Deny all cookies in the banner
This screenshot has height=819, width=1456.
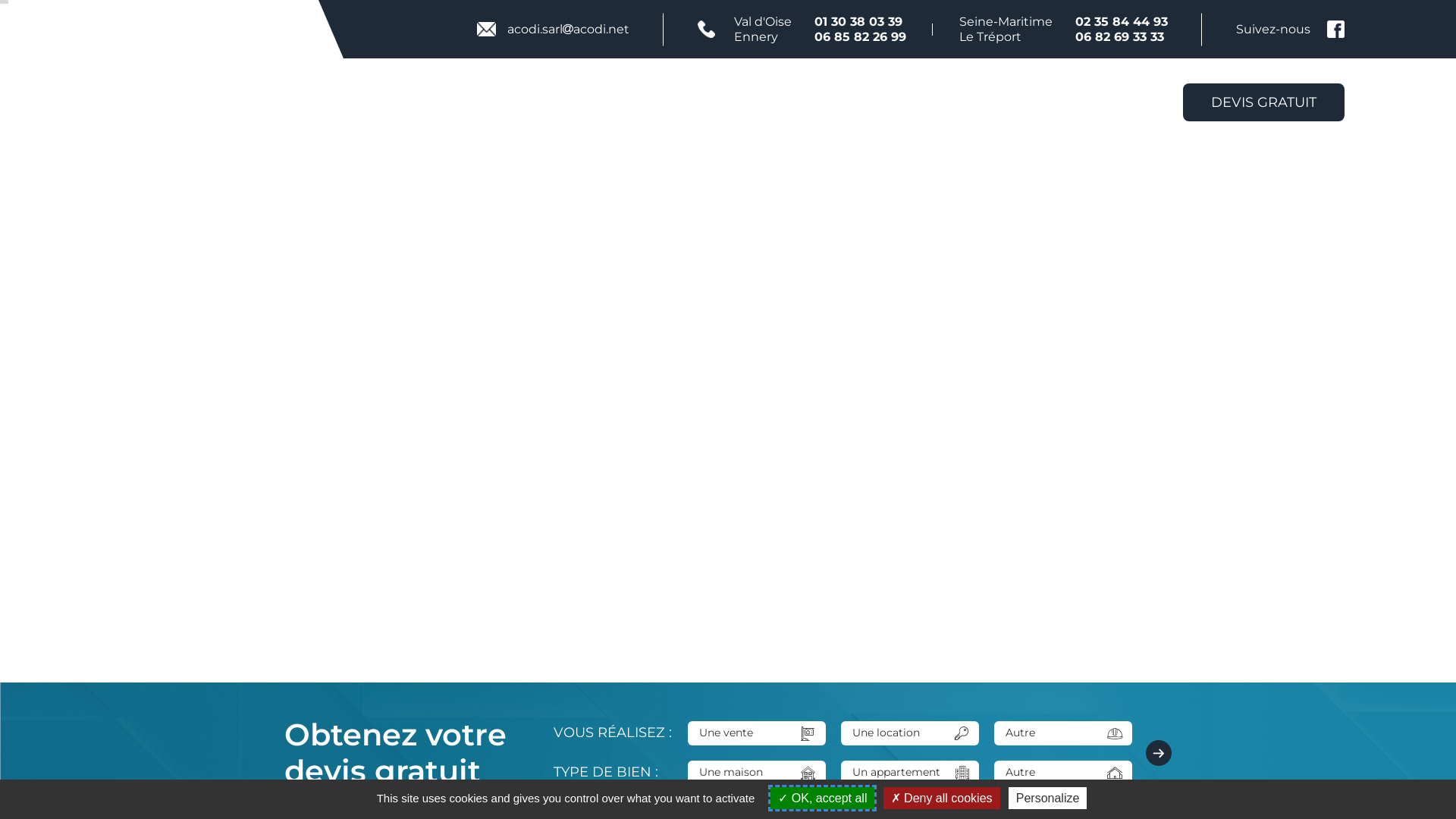coord(941,798)
